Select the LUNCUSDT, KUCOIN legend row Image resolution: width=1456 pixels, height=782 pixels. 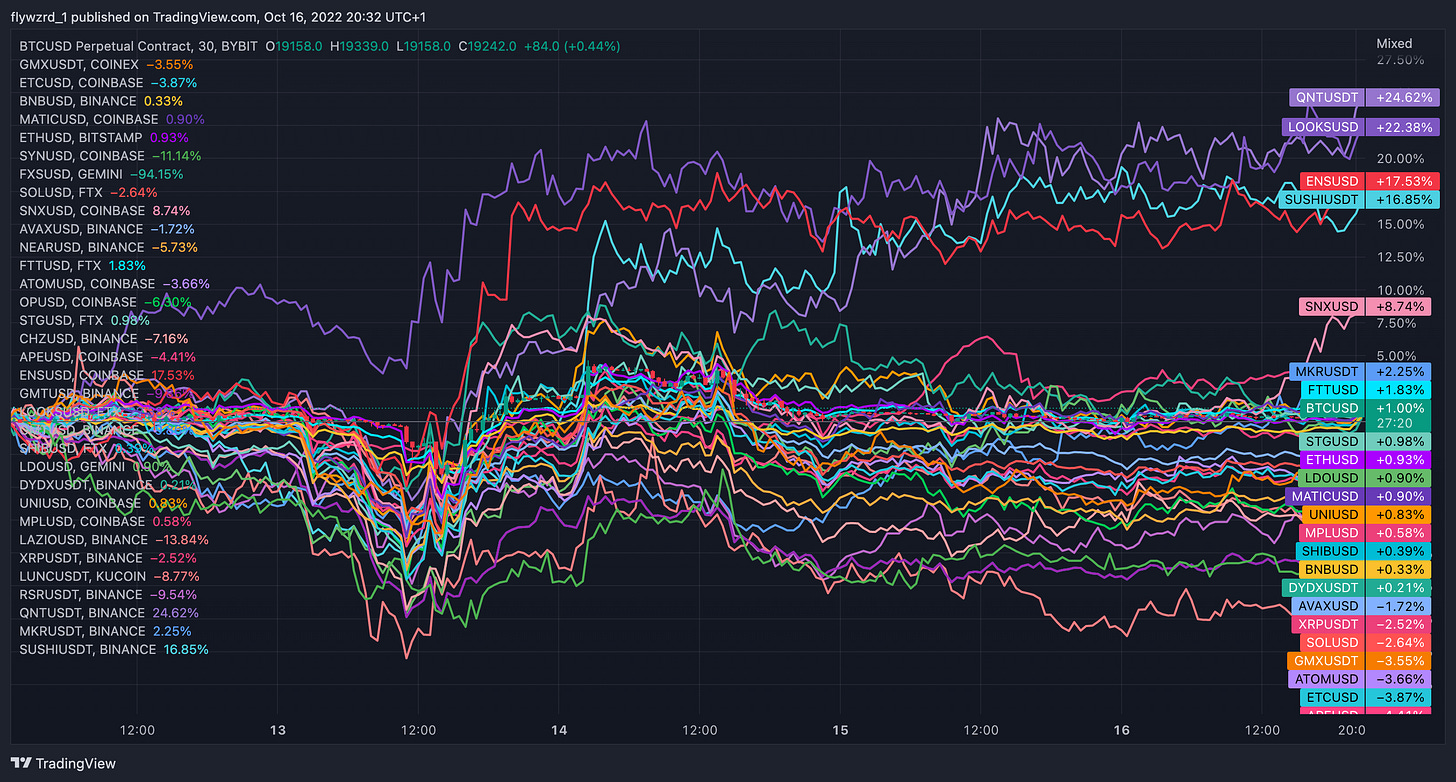click(109, 577)
